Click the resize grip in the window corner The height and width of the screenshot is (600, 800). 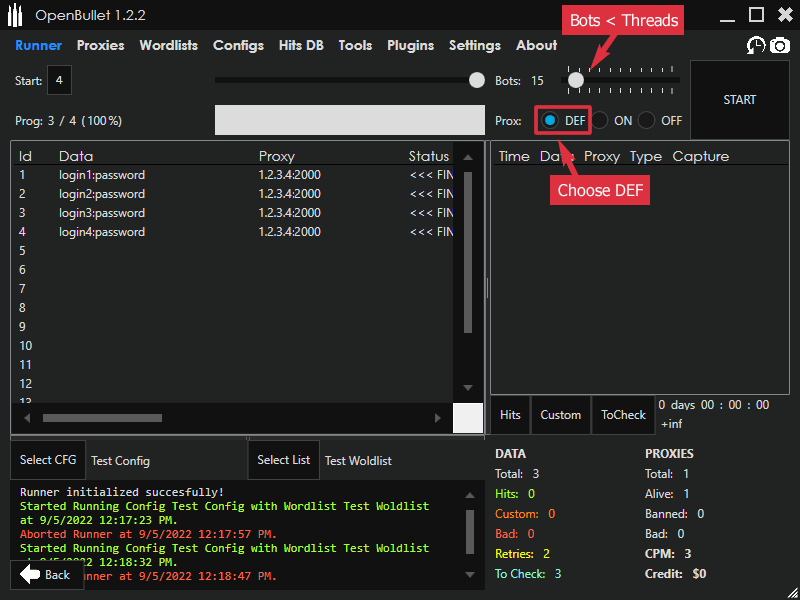tap(791, 592)
